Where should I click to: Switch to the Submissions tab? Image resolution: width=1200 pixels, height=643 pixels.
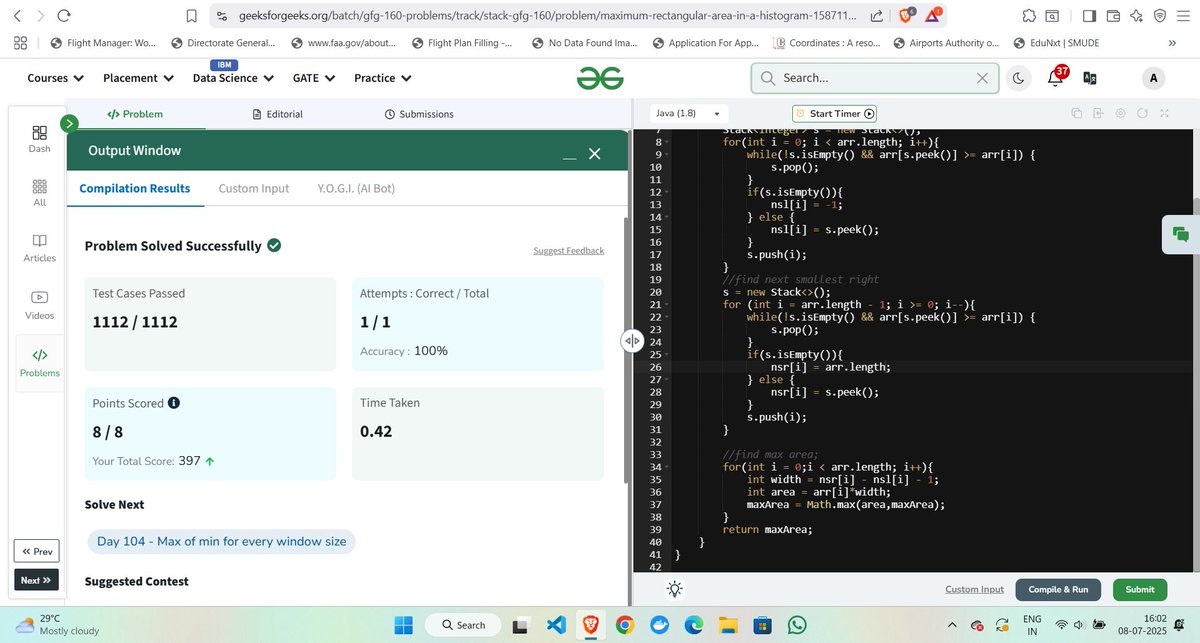point(419,114)
